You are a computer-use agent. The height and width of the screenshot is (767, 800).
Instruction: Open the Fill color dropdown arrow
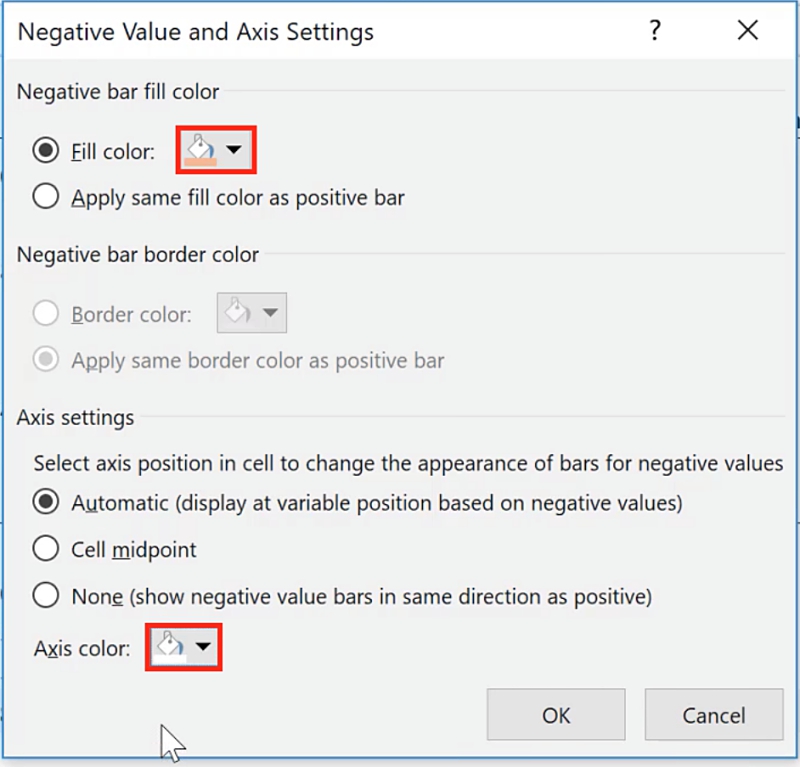click(x=234, y=151)
